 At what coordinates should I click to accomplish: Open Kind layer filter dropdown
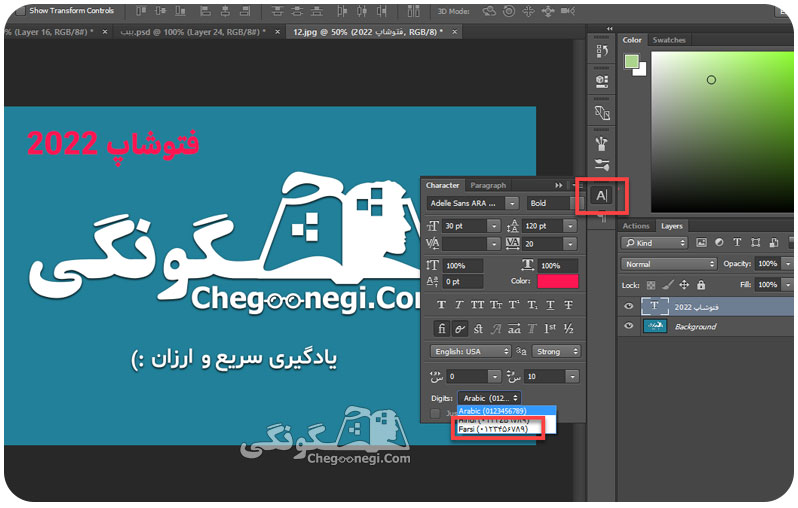point(654,243)
